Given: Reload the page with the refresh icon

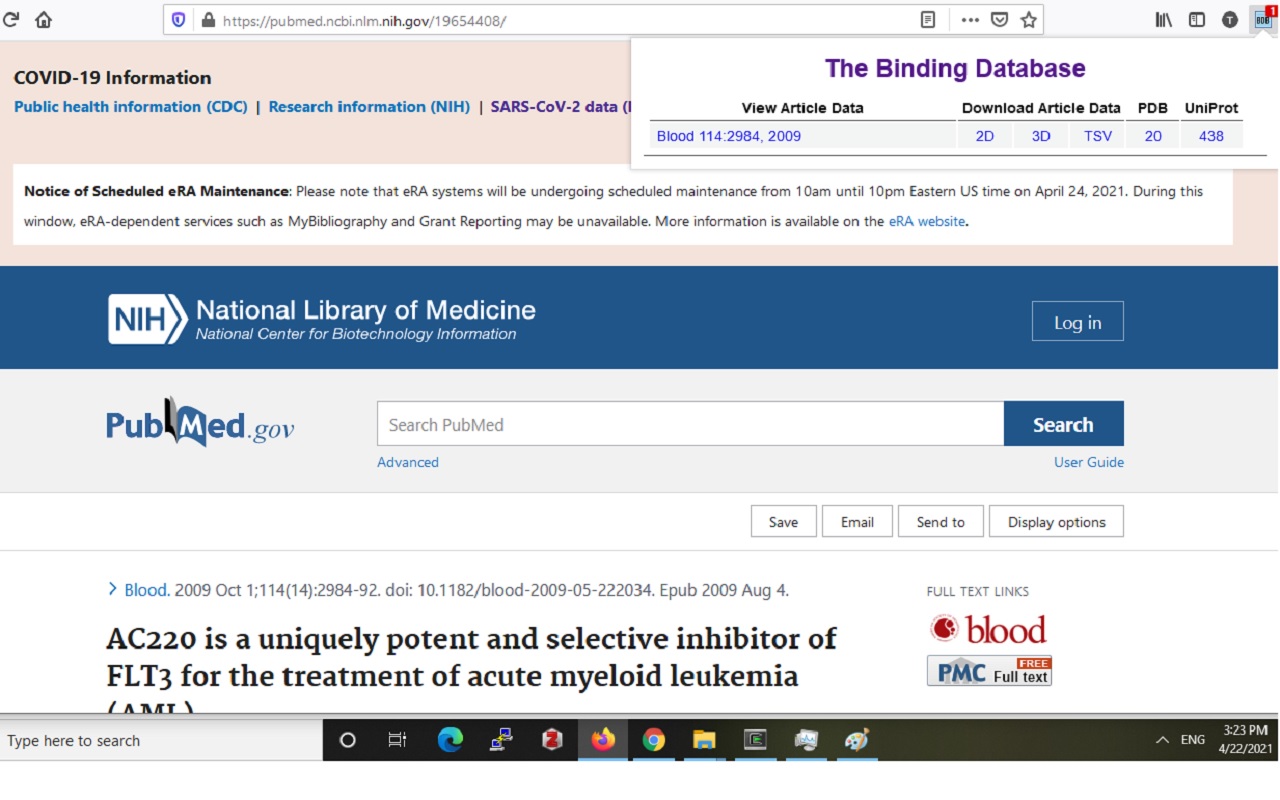Looking at the screenshot, I should 12,19.
